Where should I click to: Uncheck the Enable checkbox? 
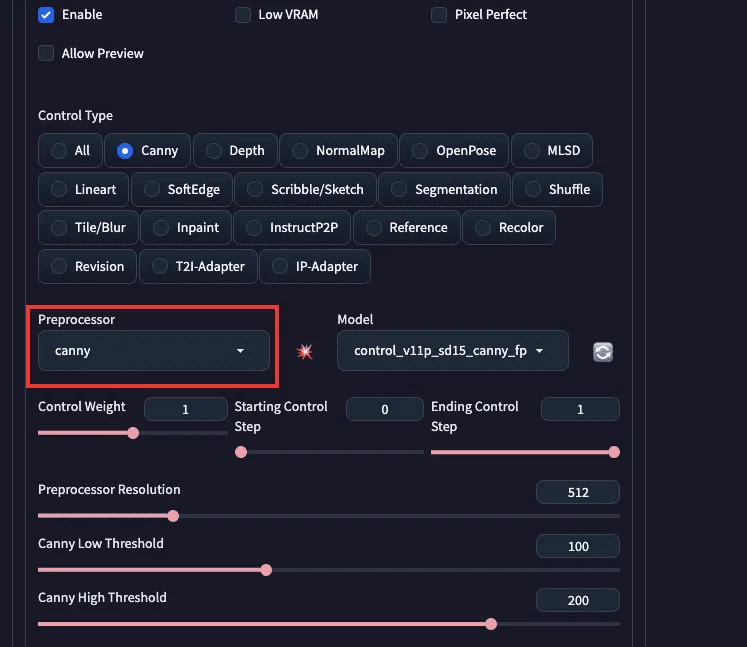click(x=46, y=15)
